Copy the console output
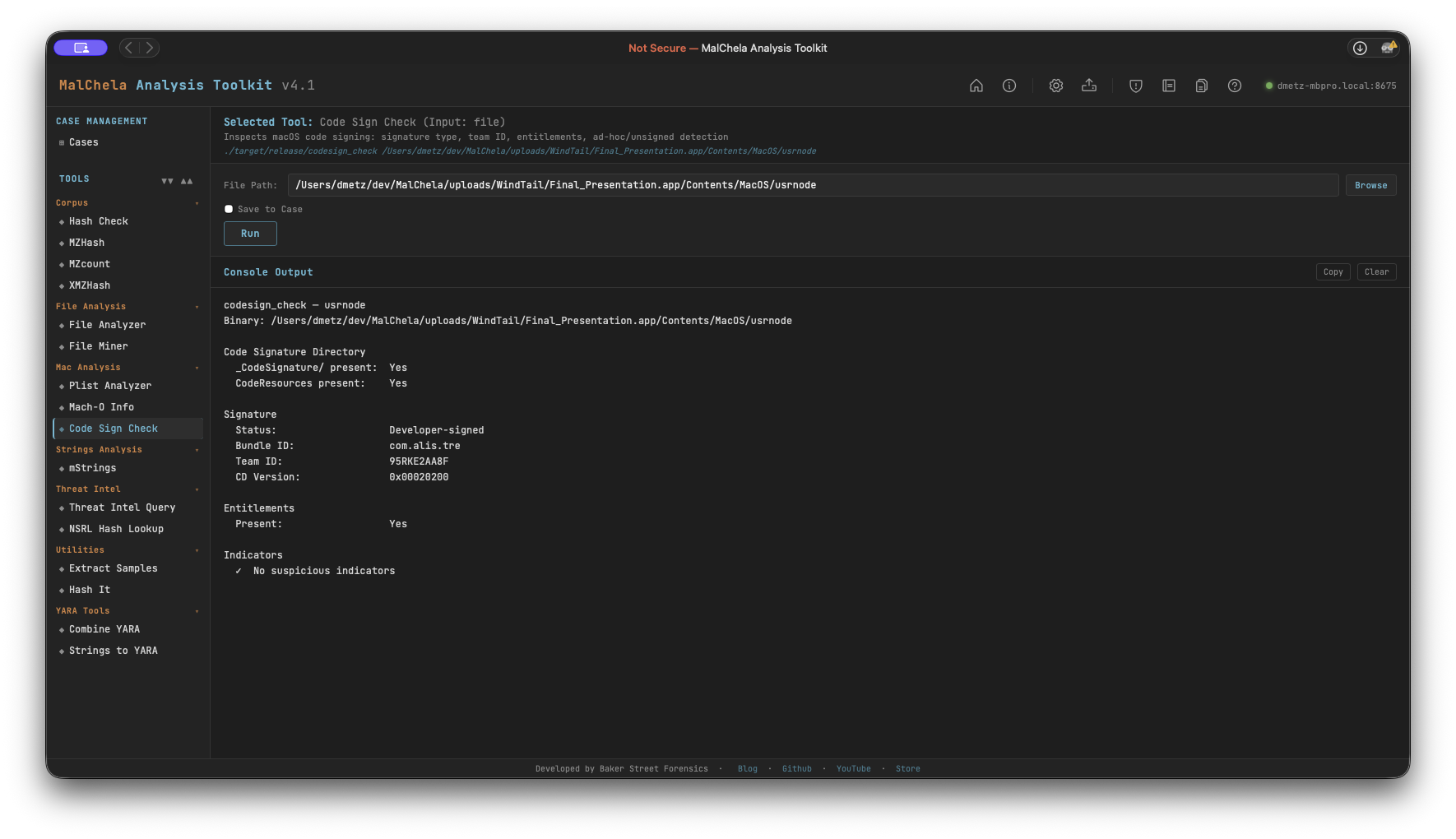This screenshot has height=839, width=1456. [1333, 272]
